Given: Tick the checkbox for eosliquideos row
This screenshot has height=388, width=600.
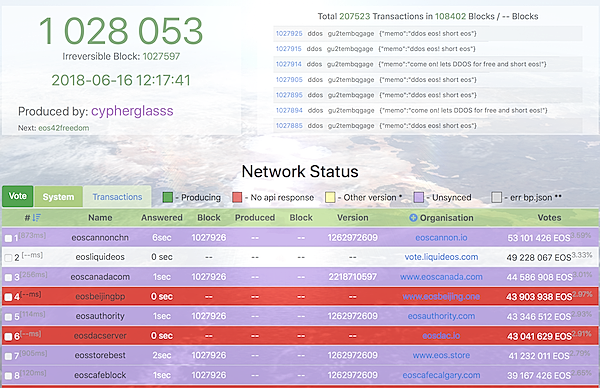Looking at the screenshot, I should coord(8,258).
